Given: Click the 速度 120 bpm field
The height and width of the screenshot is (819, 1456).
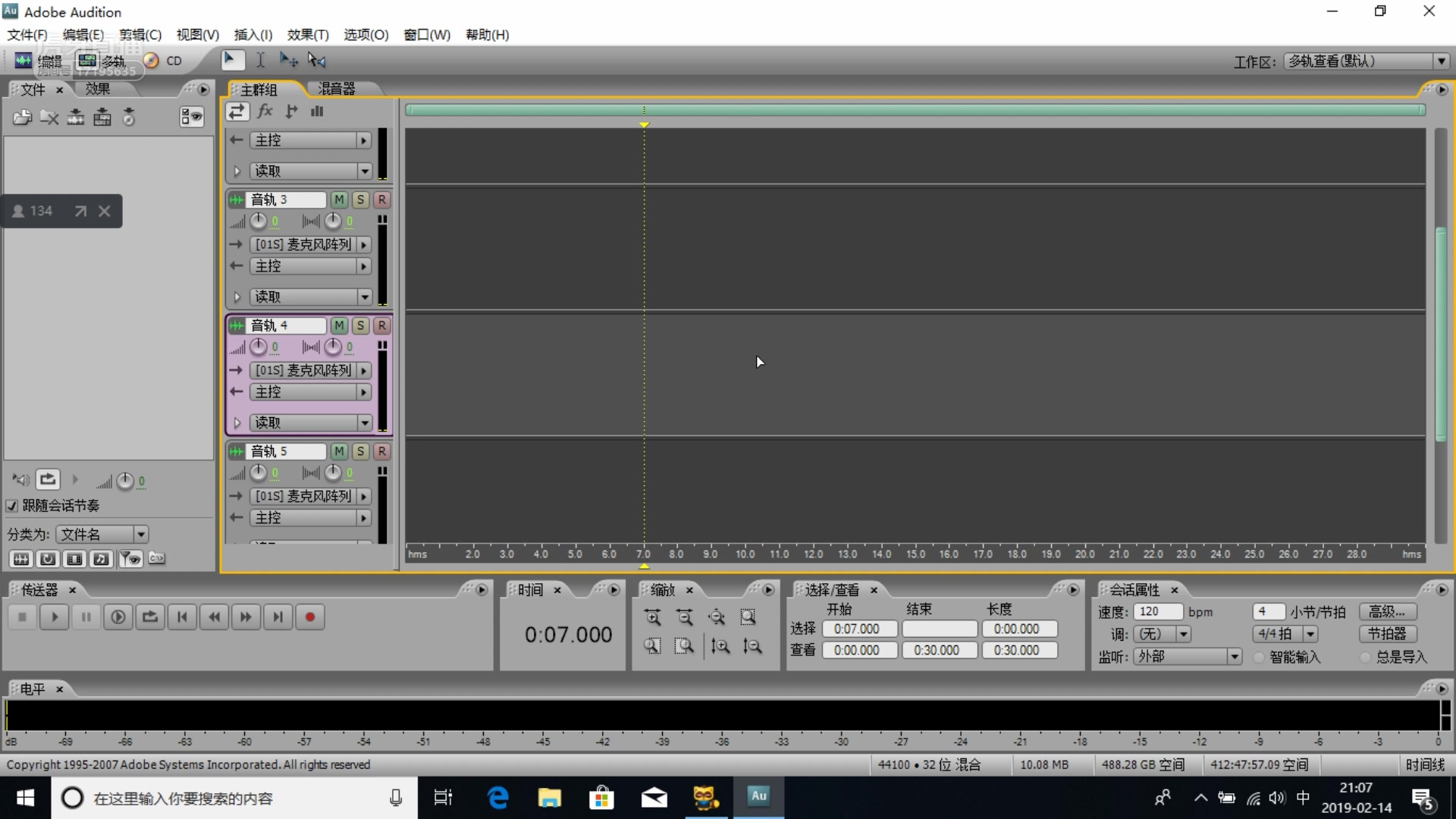Looking at the screenshot, I should pyautogui.click(x=1158, y=612).
